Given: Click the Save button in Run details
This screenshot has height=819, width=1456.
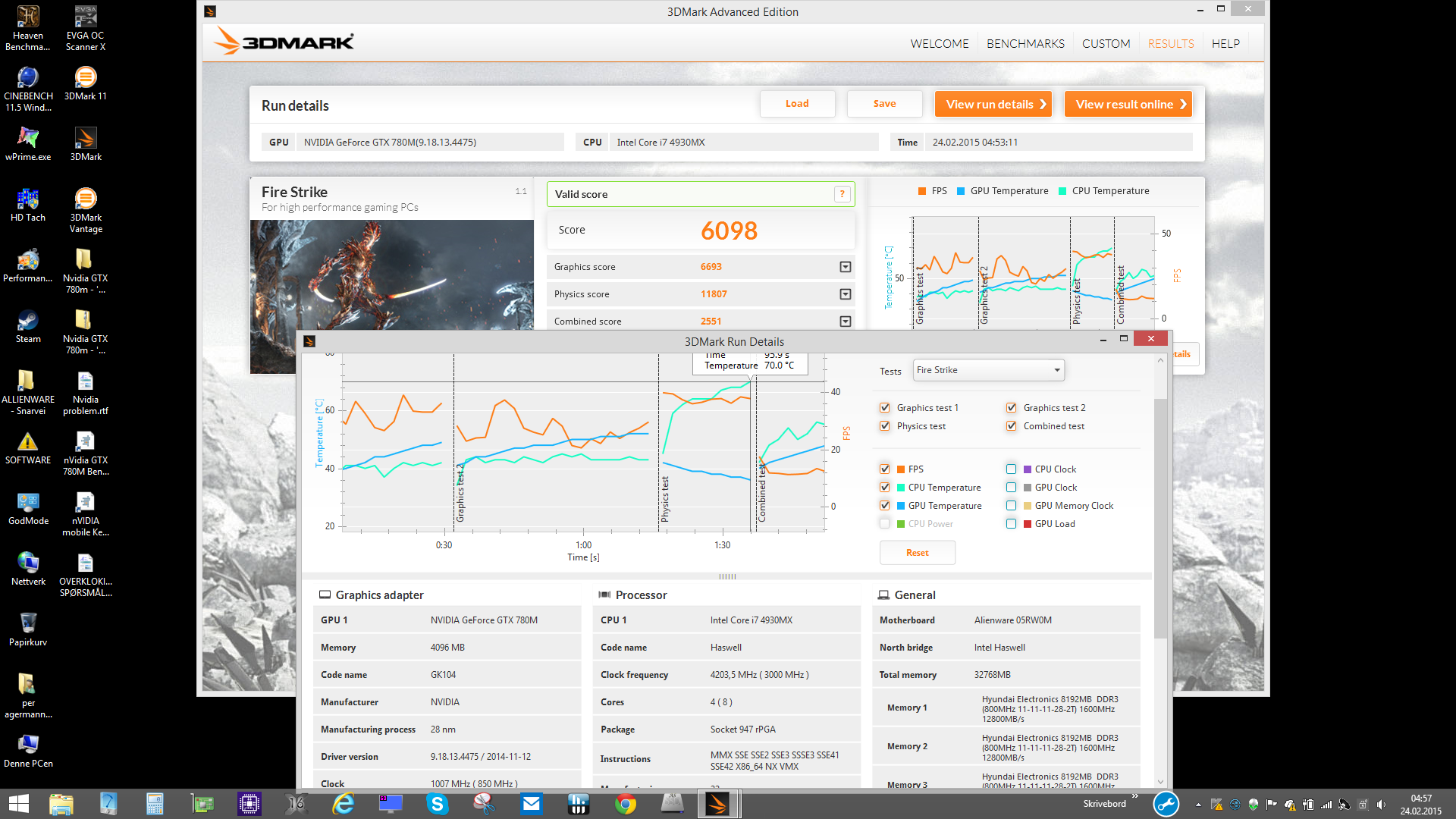Looking at the screenshot, I should point(884,104).
